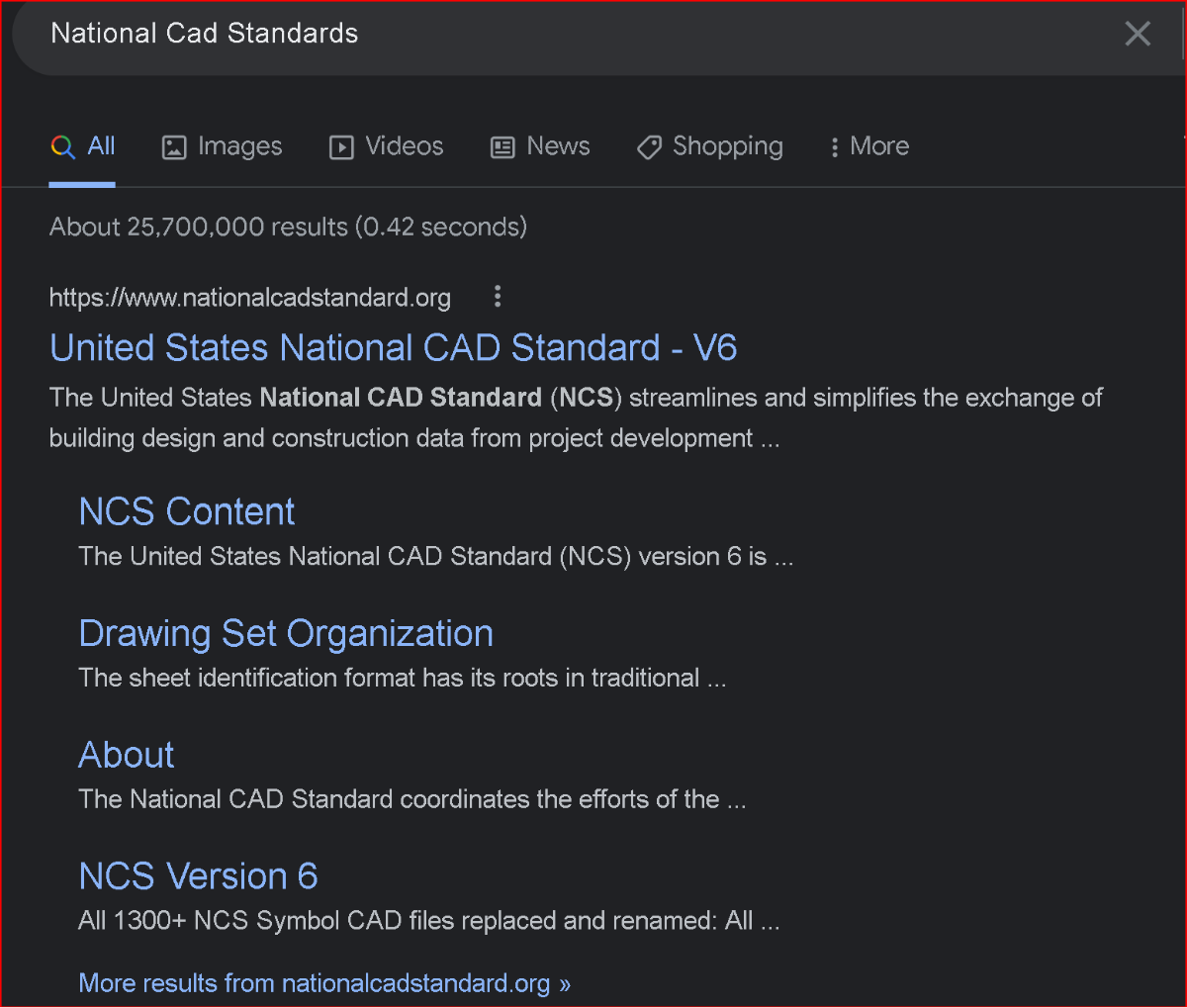Image resolution: width=1187 pixels, height=1008 pixels.
Task: Click the vertical dots icon beside More
Action: coord(835,147)
